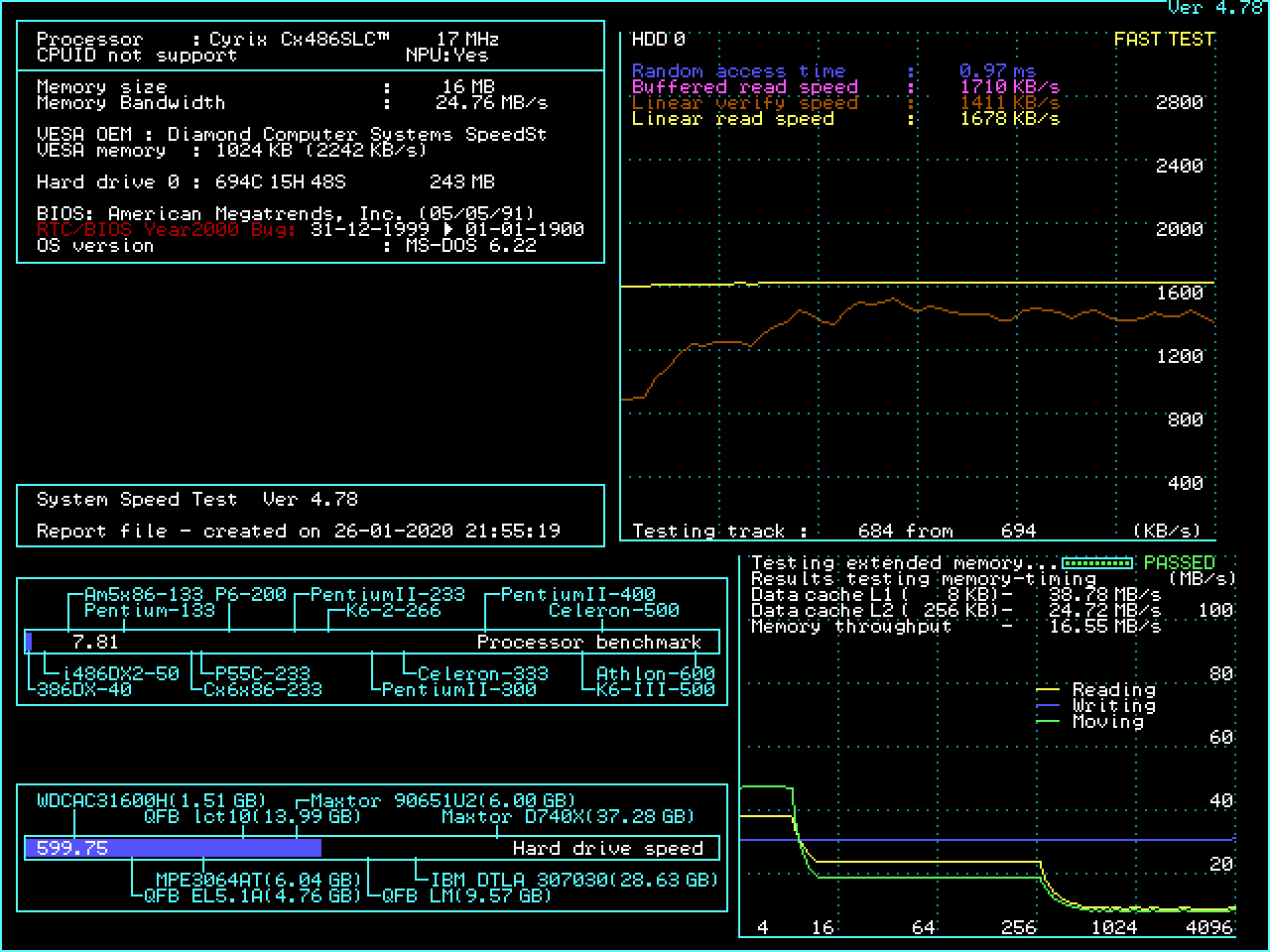Click the 'Data cache L2' result line

955,611
